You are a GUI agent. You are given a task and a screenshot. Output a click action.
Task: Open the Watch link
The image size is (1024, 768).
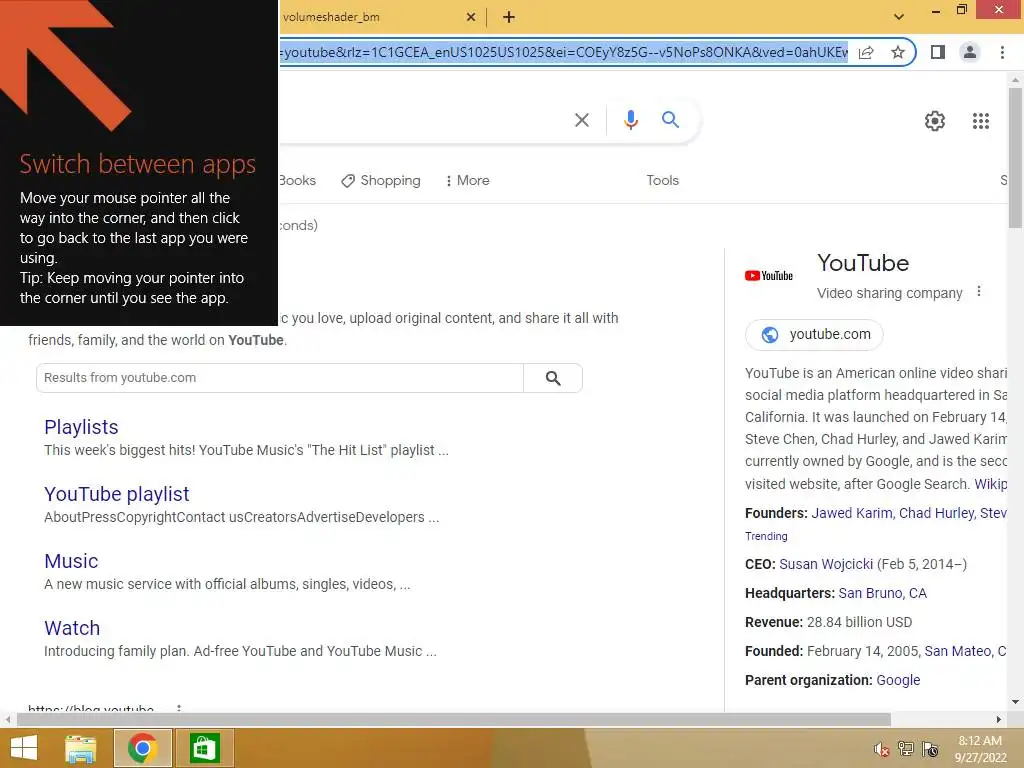[x=72, y=628]
